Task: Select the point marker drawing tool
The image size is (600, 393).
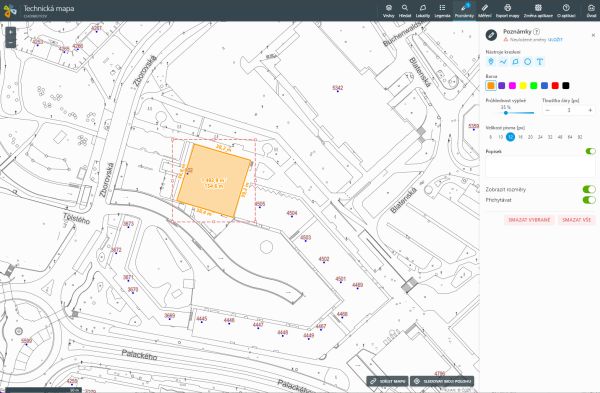Action: pyautogui.click(x=491, y=62)
